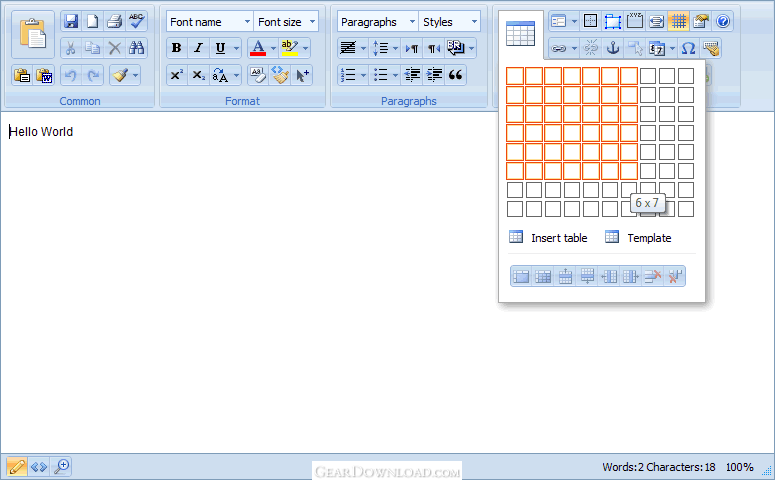Click the top-left cell in table grid

click(515, 76)
